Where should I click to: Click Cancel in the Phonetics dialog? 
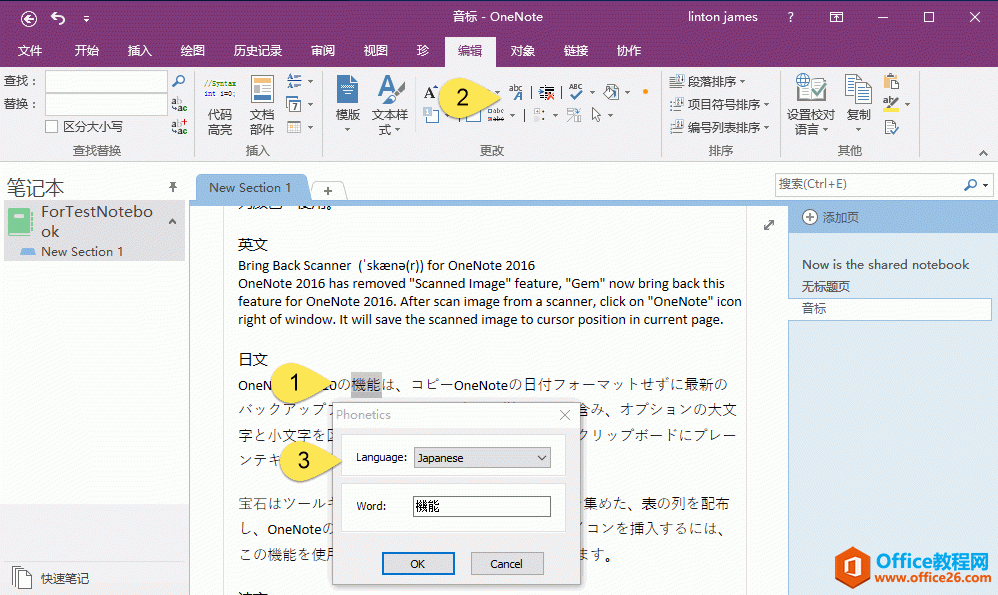tap(507, 564)
